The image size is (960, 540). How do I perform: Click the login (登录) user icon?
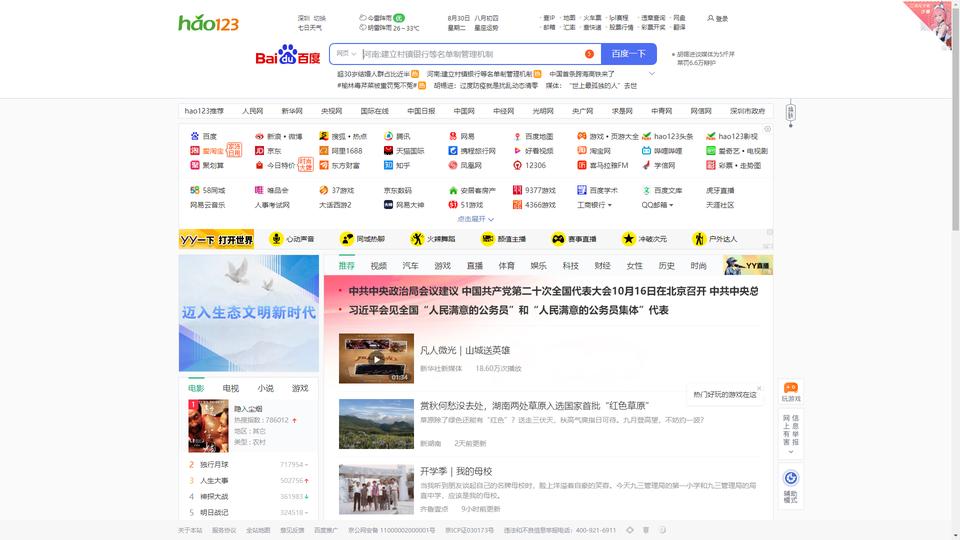tap(710, 18)
